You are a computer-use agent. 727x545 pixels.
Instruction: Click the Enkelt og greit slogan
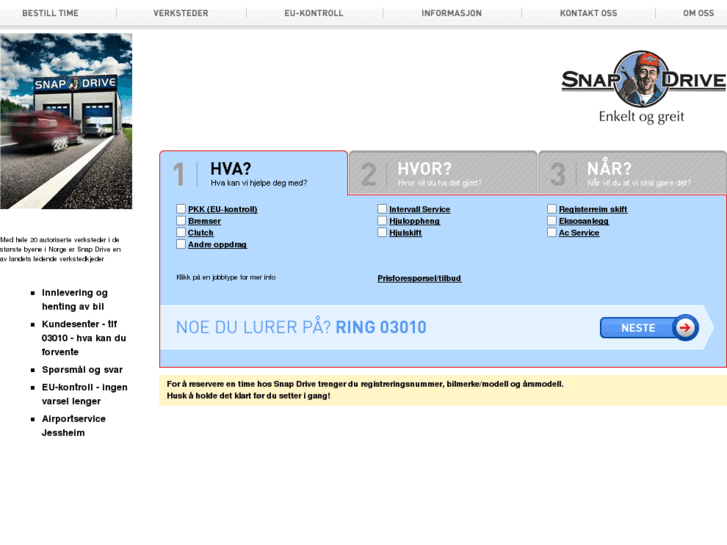[x=641, y=117]
